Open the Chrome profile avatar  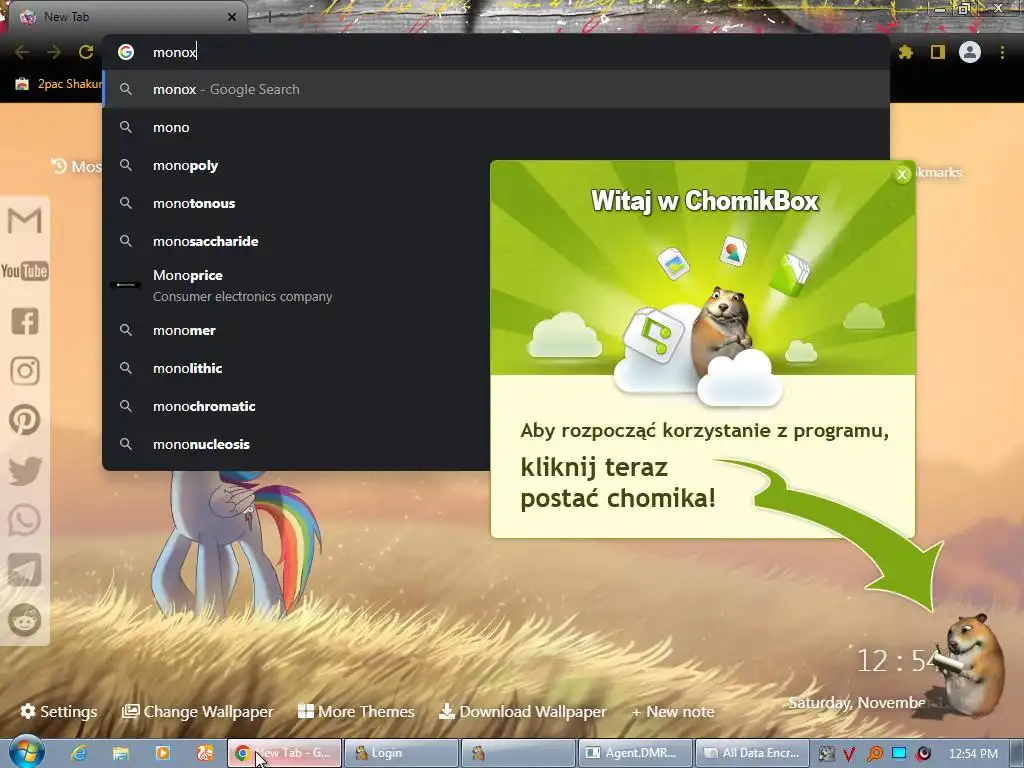click(x=970, y=52)
